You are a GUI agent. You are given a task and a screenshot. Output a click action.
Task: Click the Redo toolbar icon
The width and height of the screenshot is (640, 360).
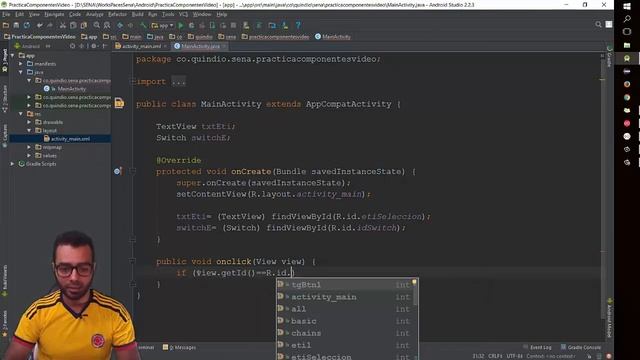(x=50, y=25)
